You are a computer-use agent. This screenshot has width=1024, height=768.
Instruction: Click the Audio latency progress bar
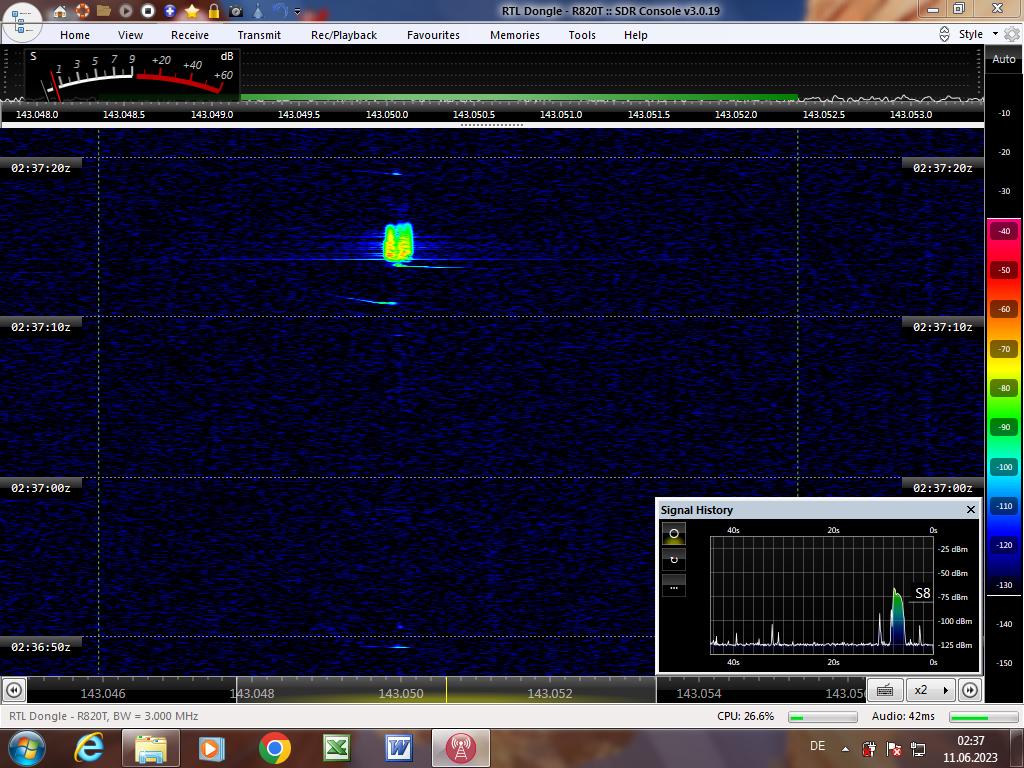984,717
